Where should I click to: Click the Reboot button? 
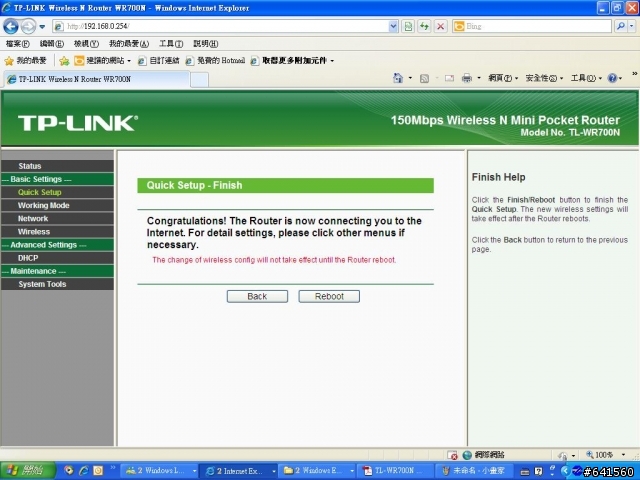(329, 296)
